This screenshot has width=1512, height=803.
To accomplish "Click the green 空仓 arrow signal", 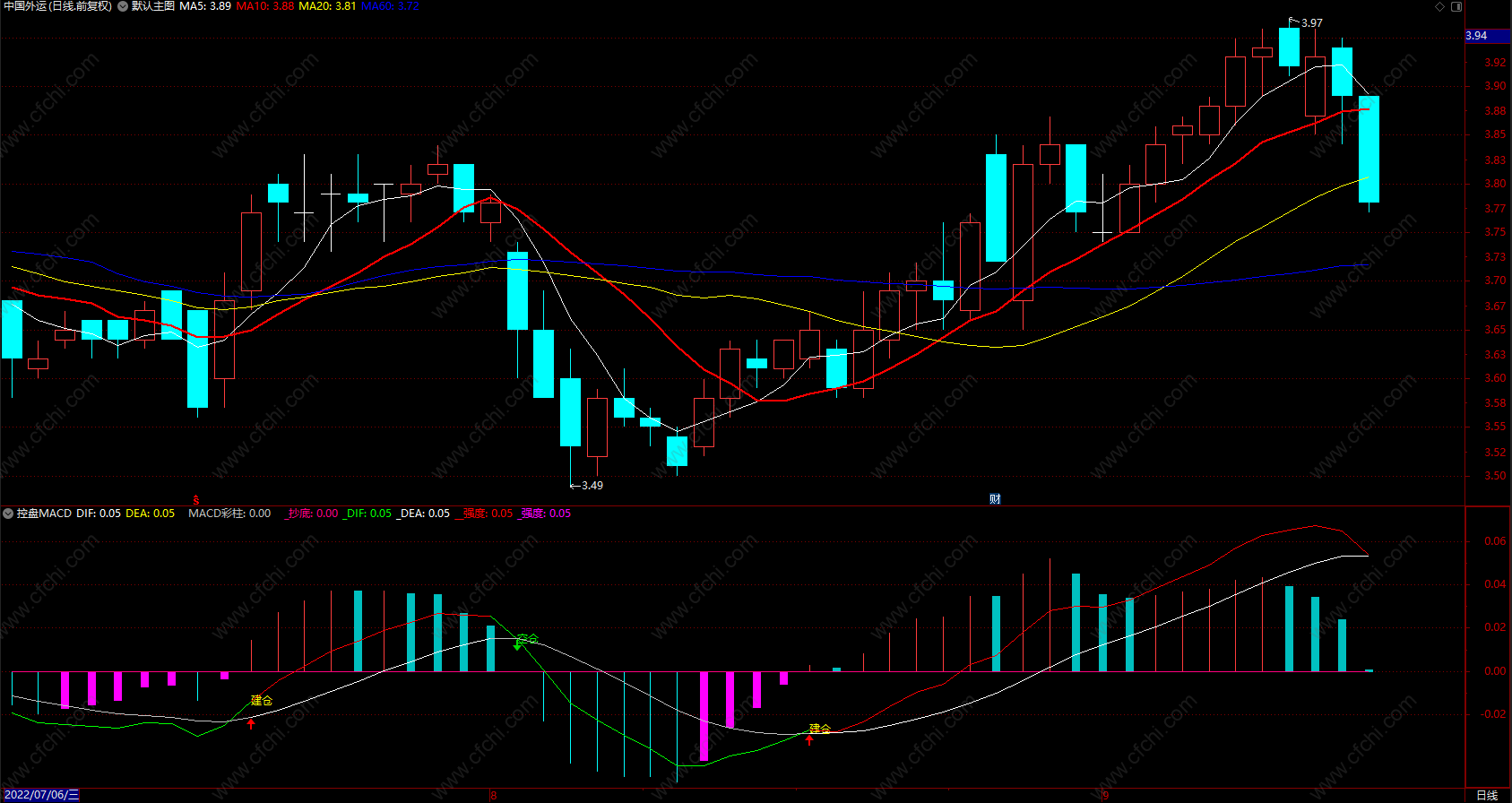I will click(x=517, y=643).
